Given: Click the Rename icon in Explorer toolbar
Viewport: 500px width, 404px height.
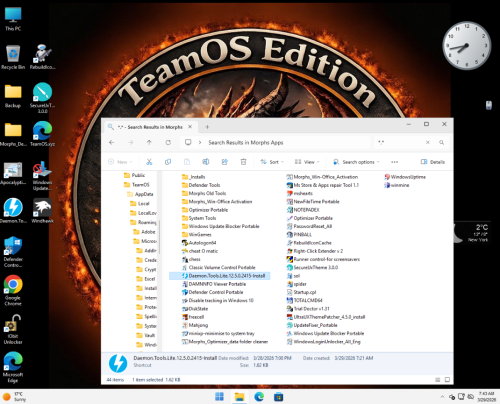Looking at the screenshot, I should (206, 162).
